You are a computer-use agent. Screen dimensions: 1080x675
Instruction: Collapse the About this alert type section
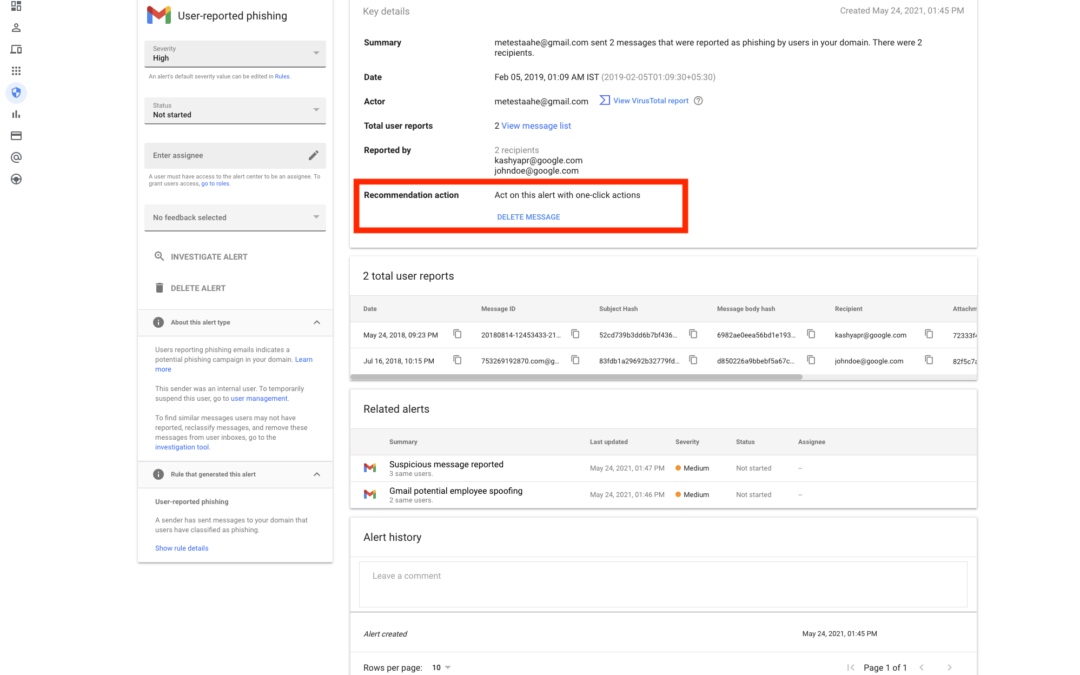point(317,322)
